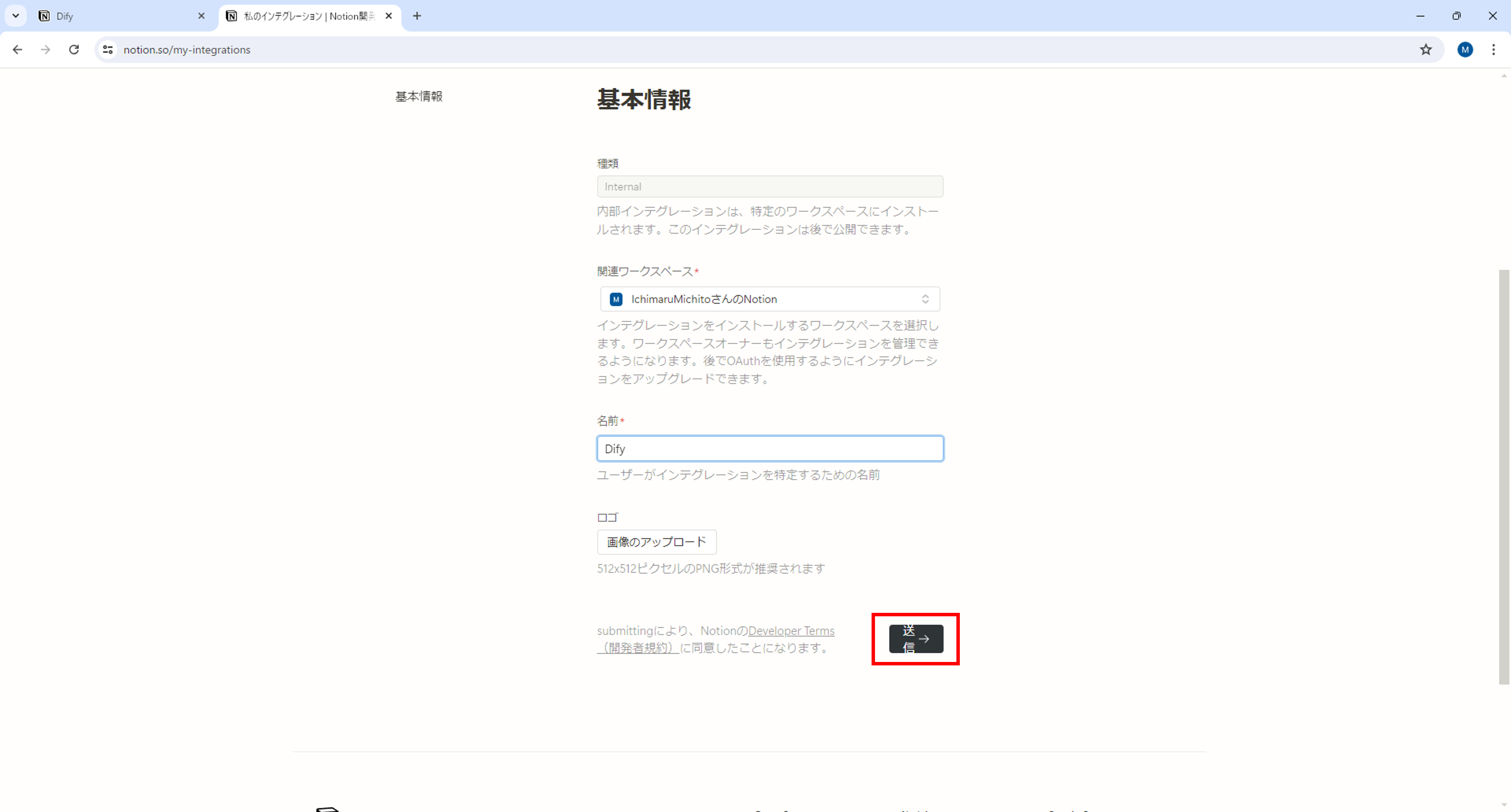Viewport: 1511px width, 812px height.
Task: Select the 私のインテグレーション Notion tab
Action: coord(305,16)
